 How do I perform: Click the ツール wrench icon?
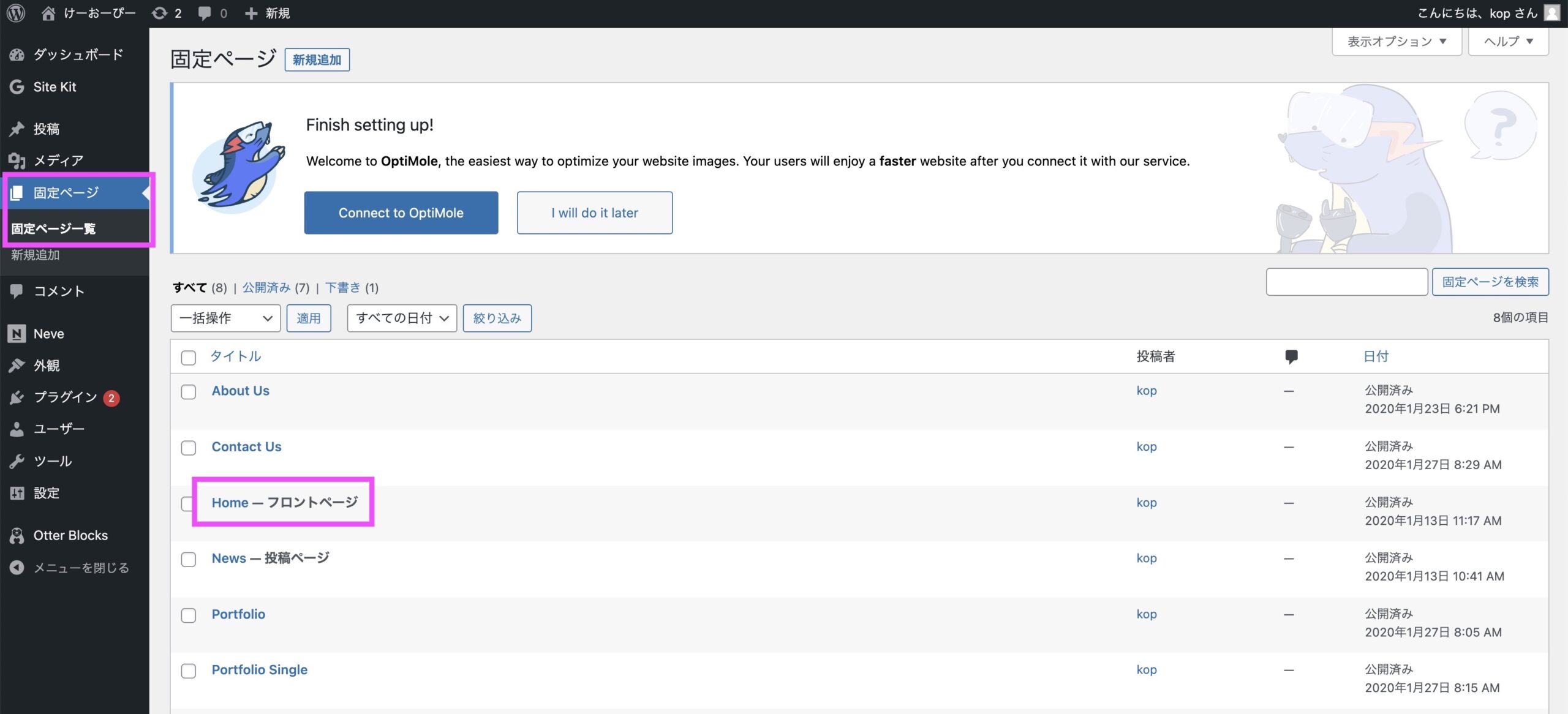click(17, 461)
